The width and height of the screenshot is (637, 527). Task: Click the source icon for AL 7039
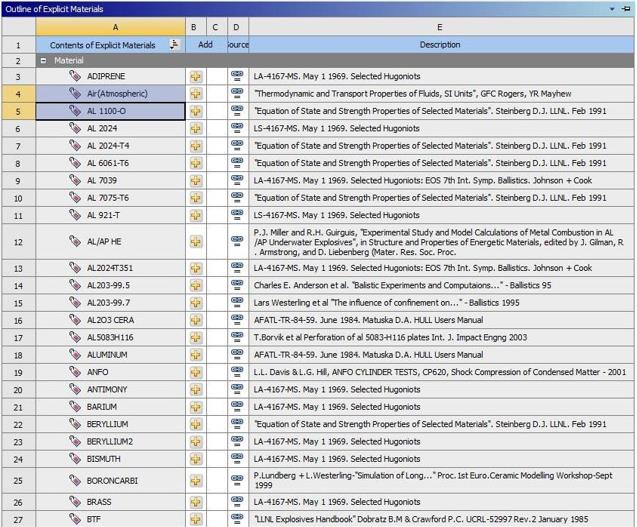[x=237, y=180]
